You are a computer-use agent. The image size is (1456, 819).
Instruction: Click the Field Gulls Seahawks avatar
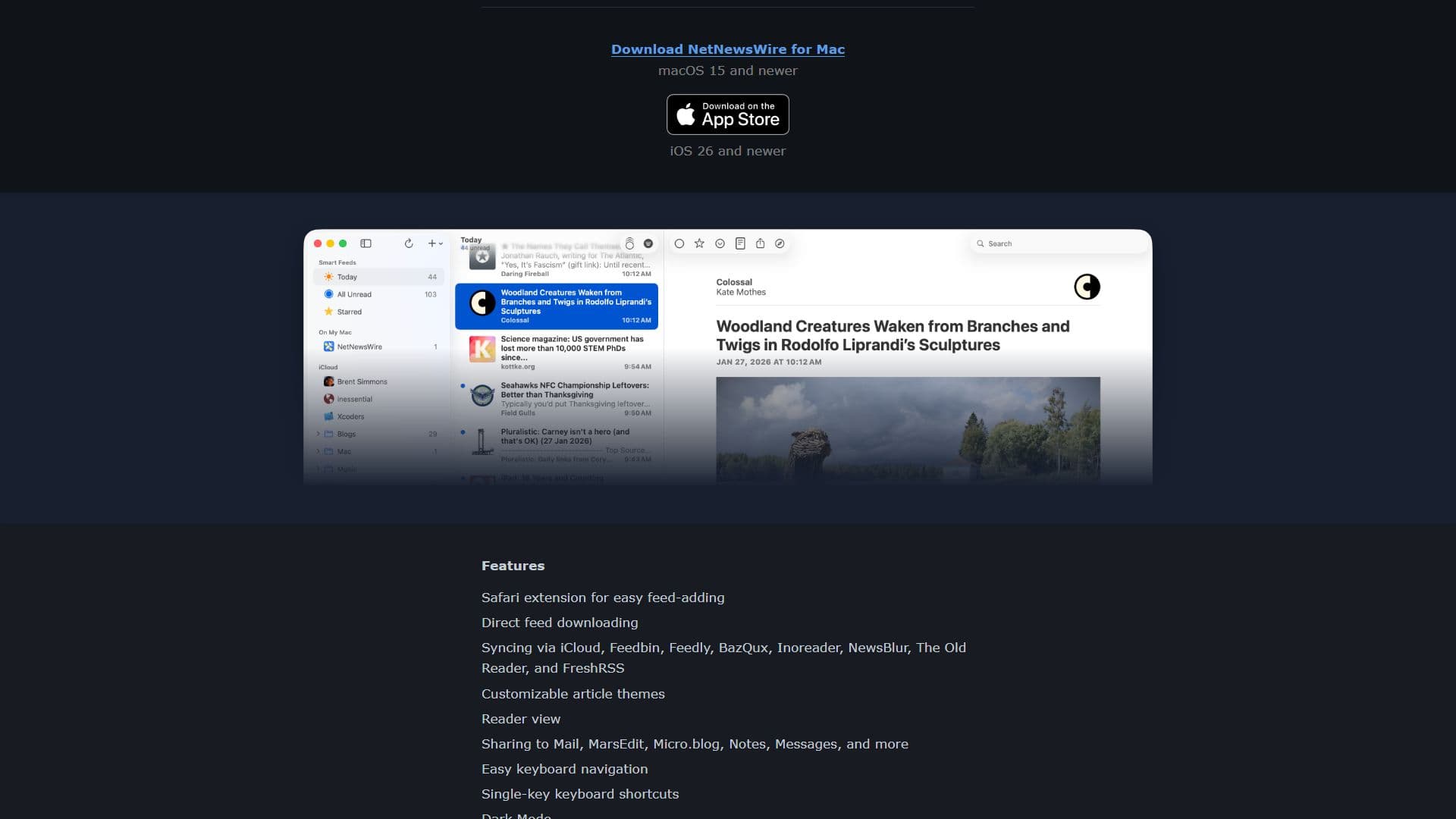click(x=482, y=396)
